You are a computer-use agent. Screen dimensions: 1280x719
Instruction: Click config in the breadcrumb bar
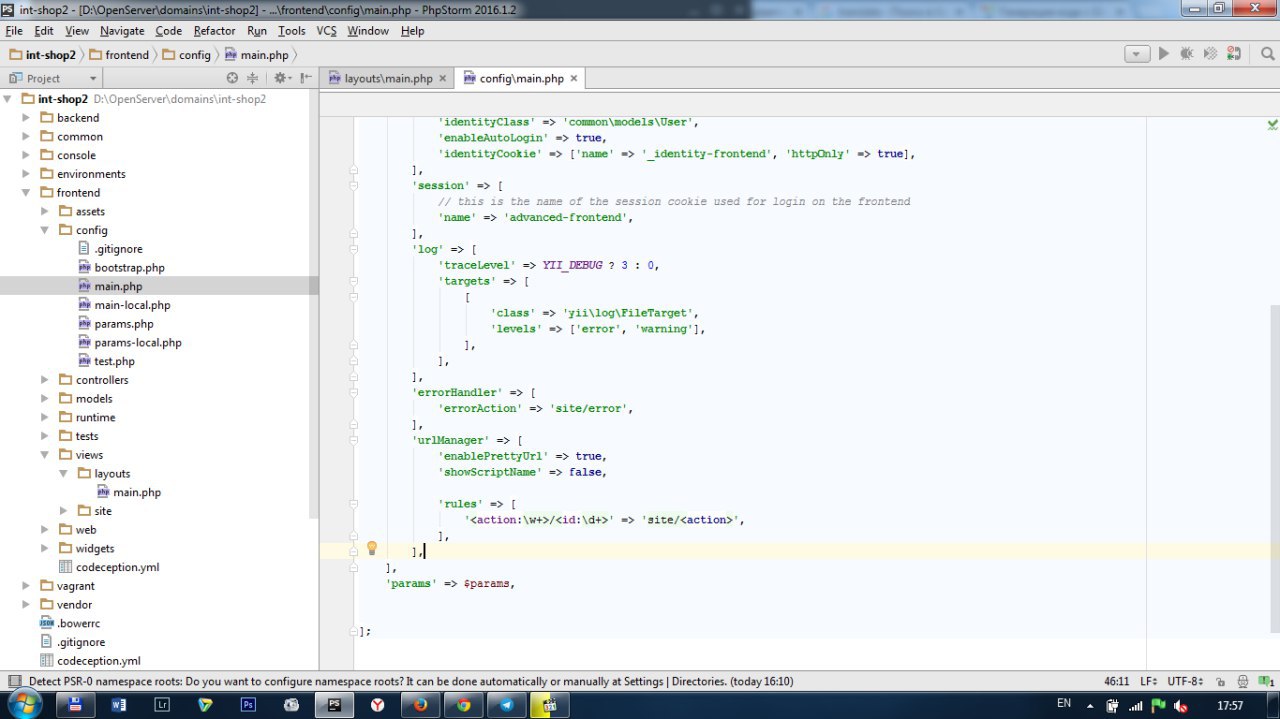click(x=194, y=55)
